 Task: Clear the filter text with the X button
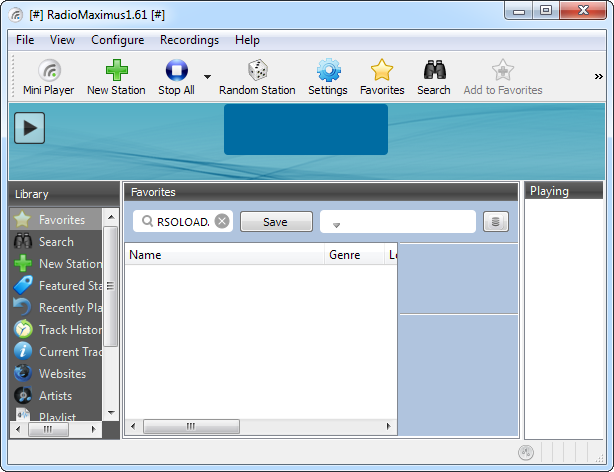pyautogui.click(x=222, y=221)
